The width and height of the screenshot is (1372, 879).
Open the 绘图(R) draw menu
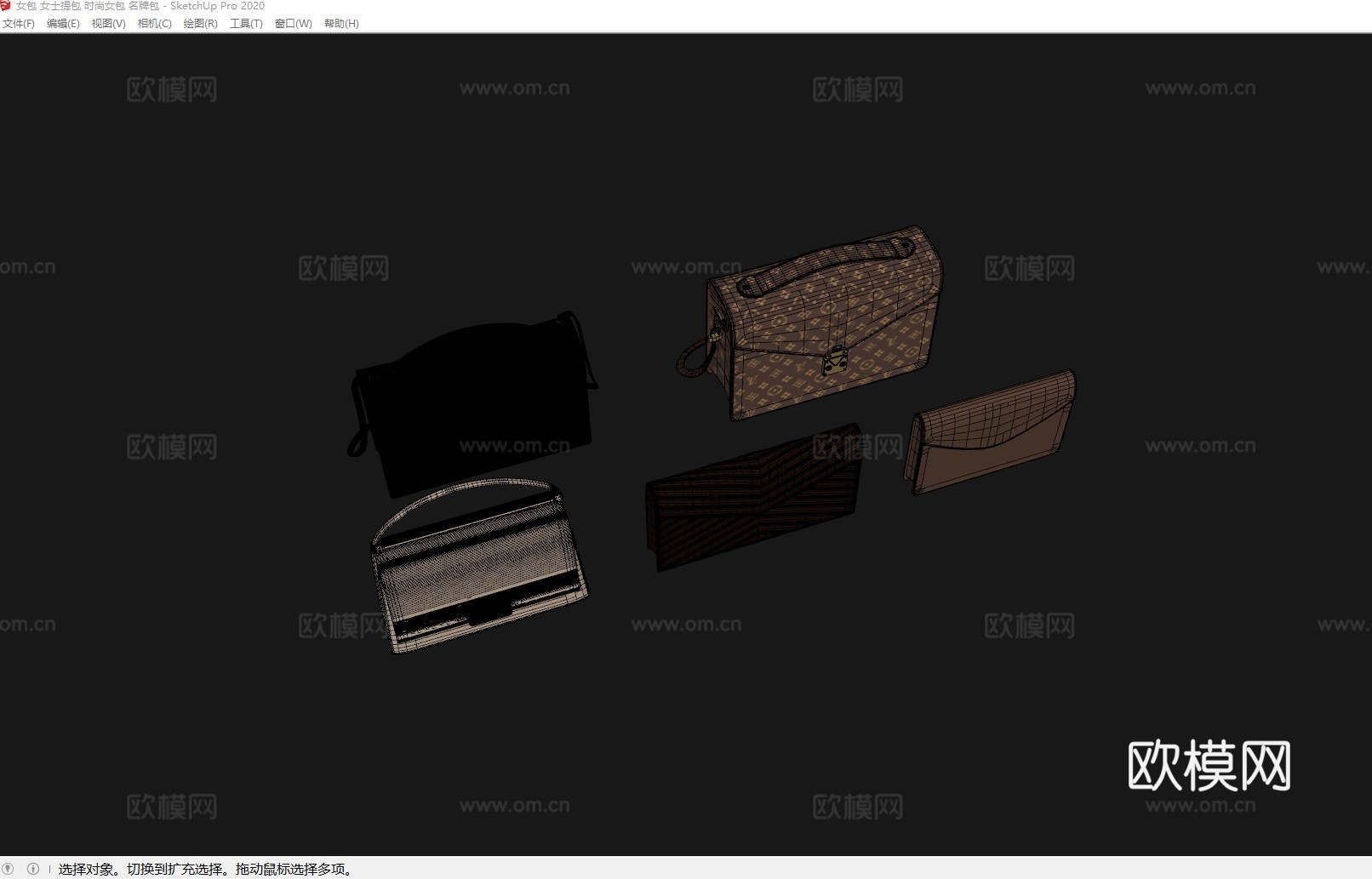tap(200, 24)
